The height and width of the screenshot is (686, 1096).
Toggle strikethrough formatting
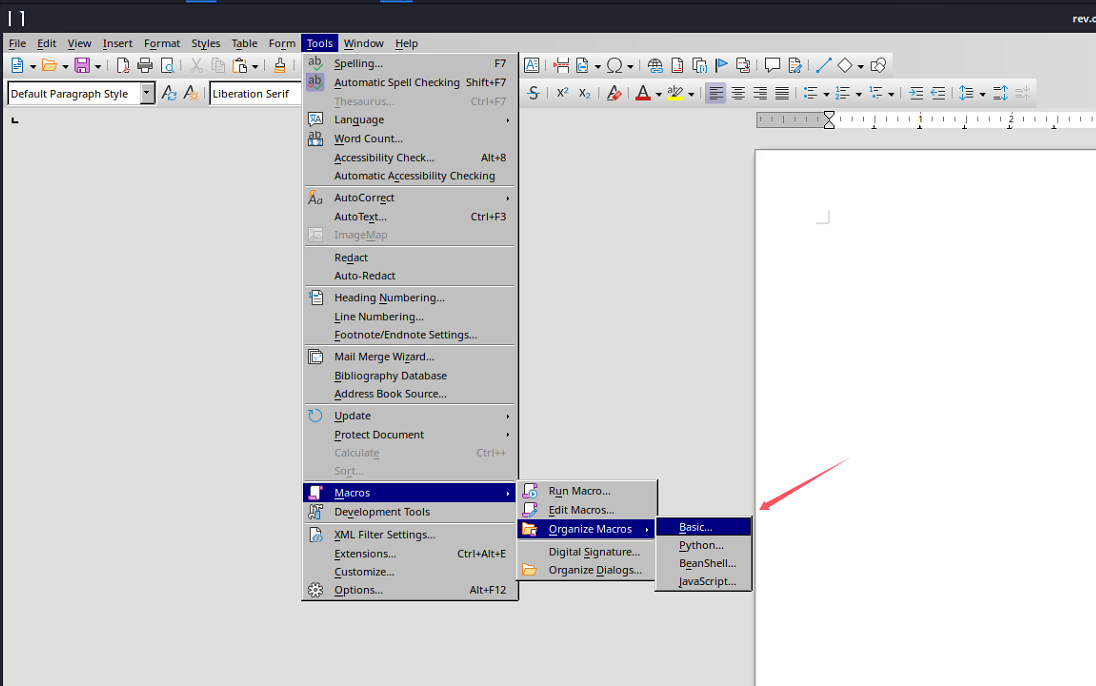point(534,93)
